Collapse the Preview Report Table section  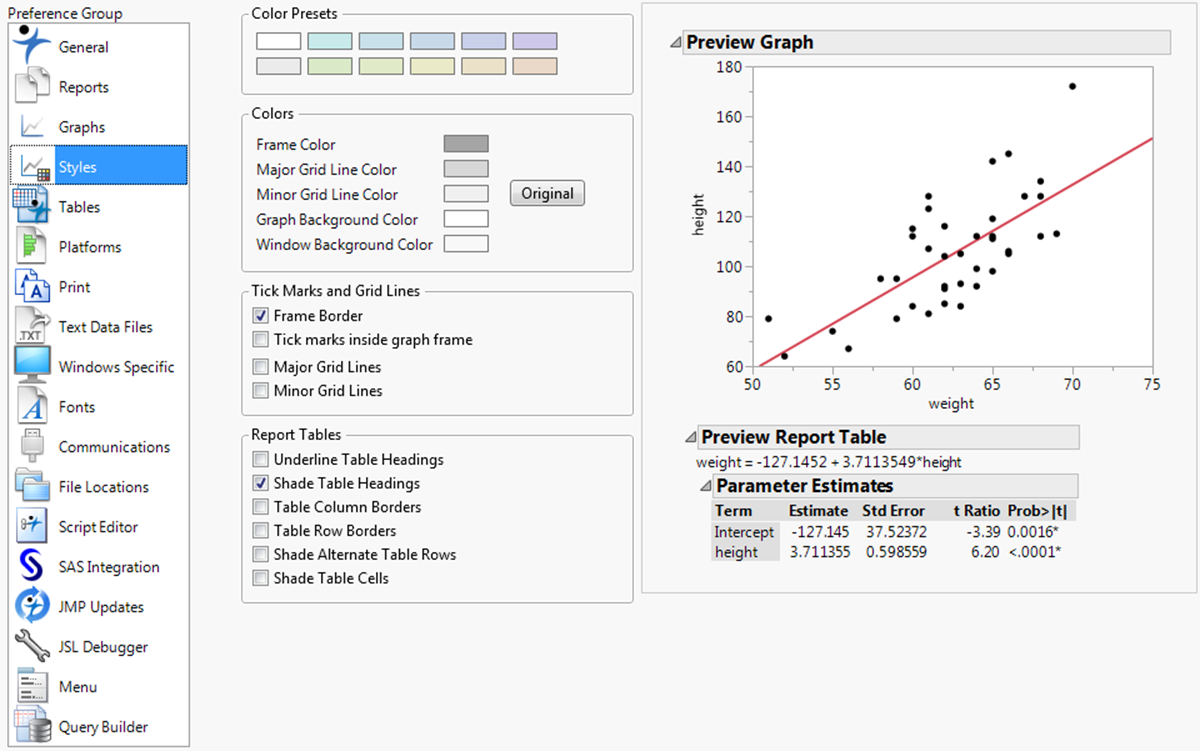pyautogui.click(x=691, y=438)
